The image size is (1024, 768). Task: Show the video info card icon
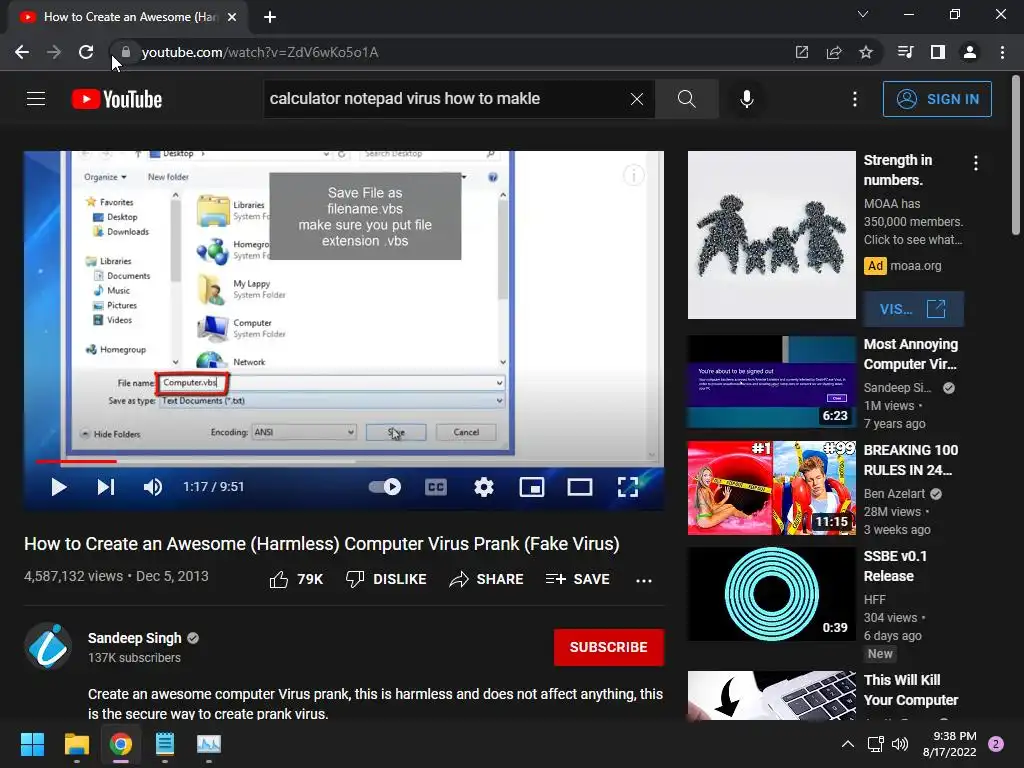tap(633, 175)
